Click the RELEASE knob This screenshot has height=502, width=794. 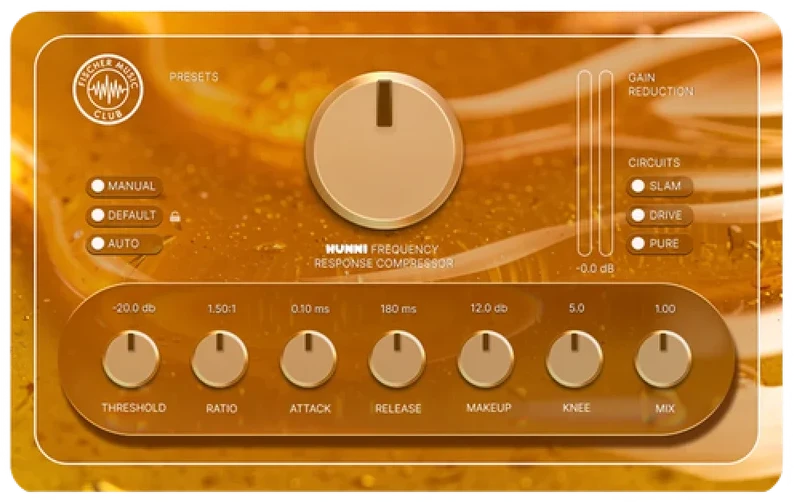397,359
